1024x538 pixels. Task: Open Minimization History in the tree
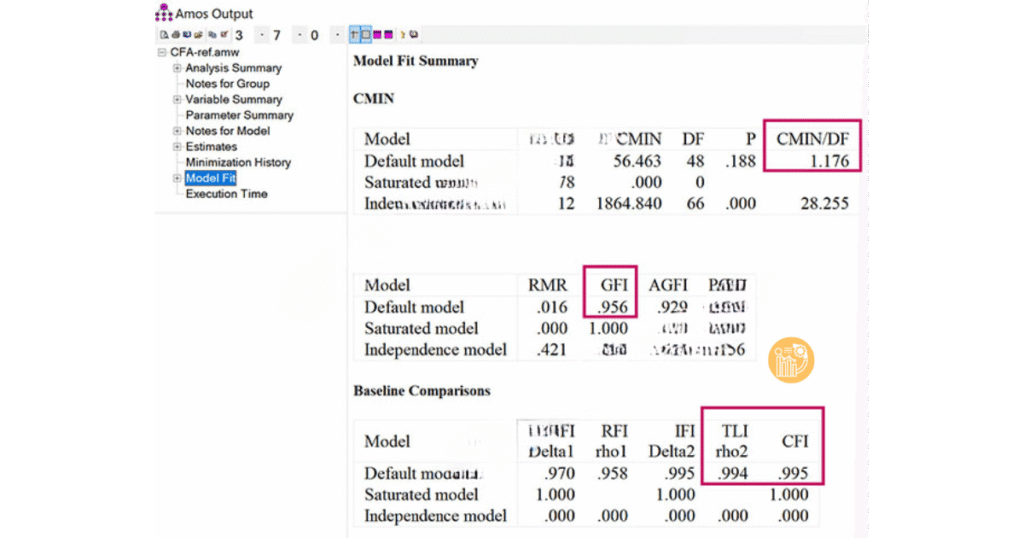click(238, 162)
